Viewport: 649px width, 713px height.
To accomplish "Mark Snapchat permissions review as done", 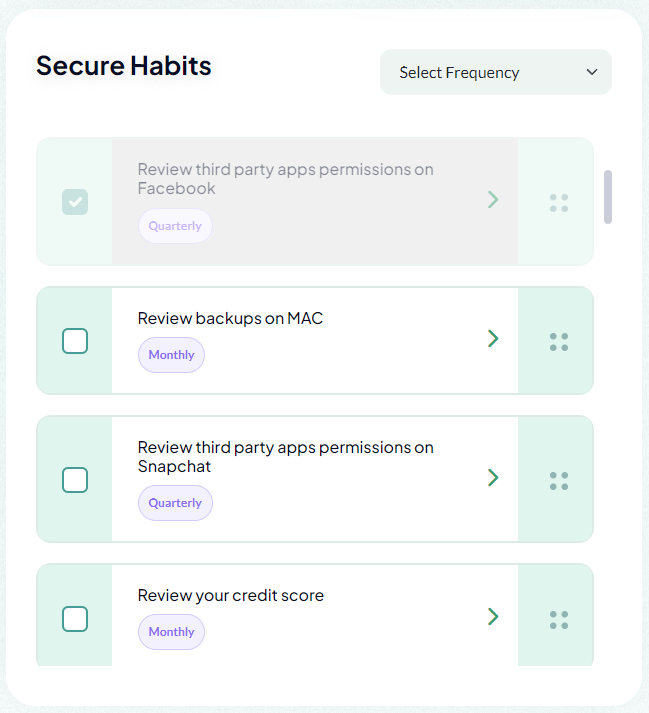I will coord(75,480).
